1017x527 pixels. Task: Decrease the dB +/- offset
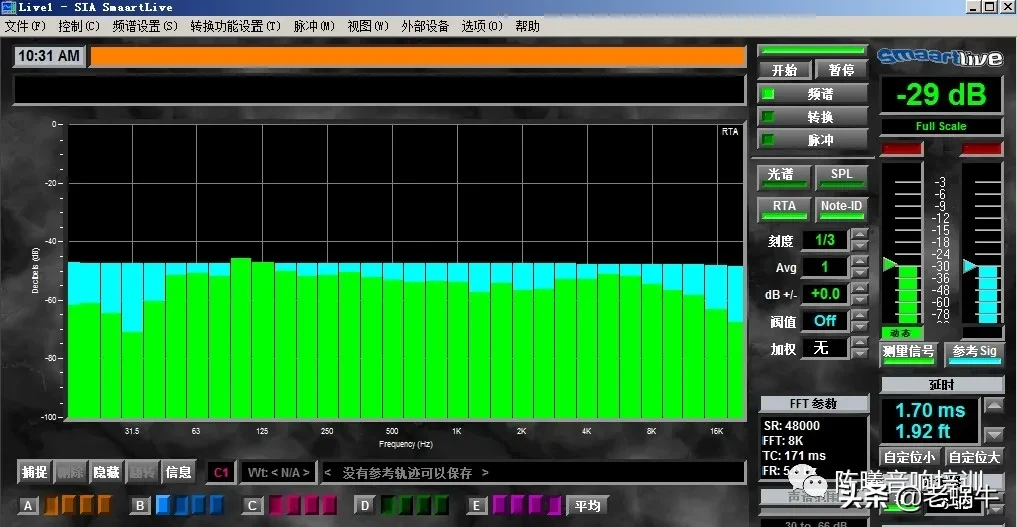tap(859, 299)
